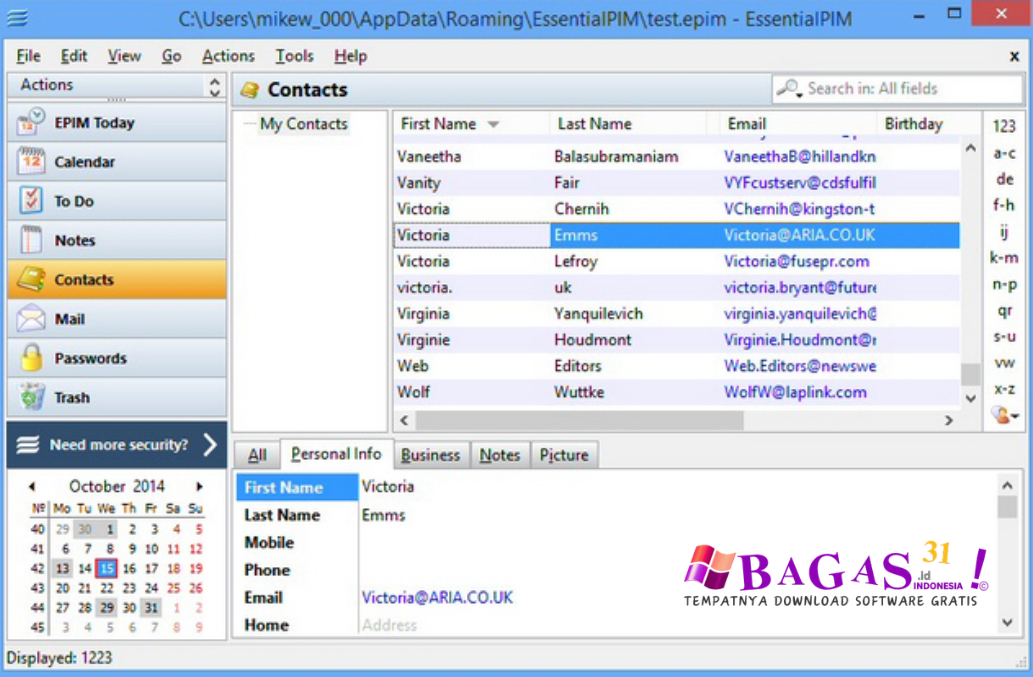Sort by First Name dropdown arrow
Viewport: 1033px width, 677px height.
[493, 124]
